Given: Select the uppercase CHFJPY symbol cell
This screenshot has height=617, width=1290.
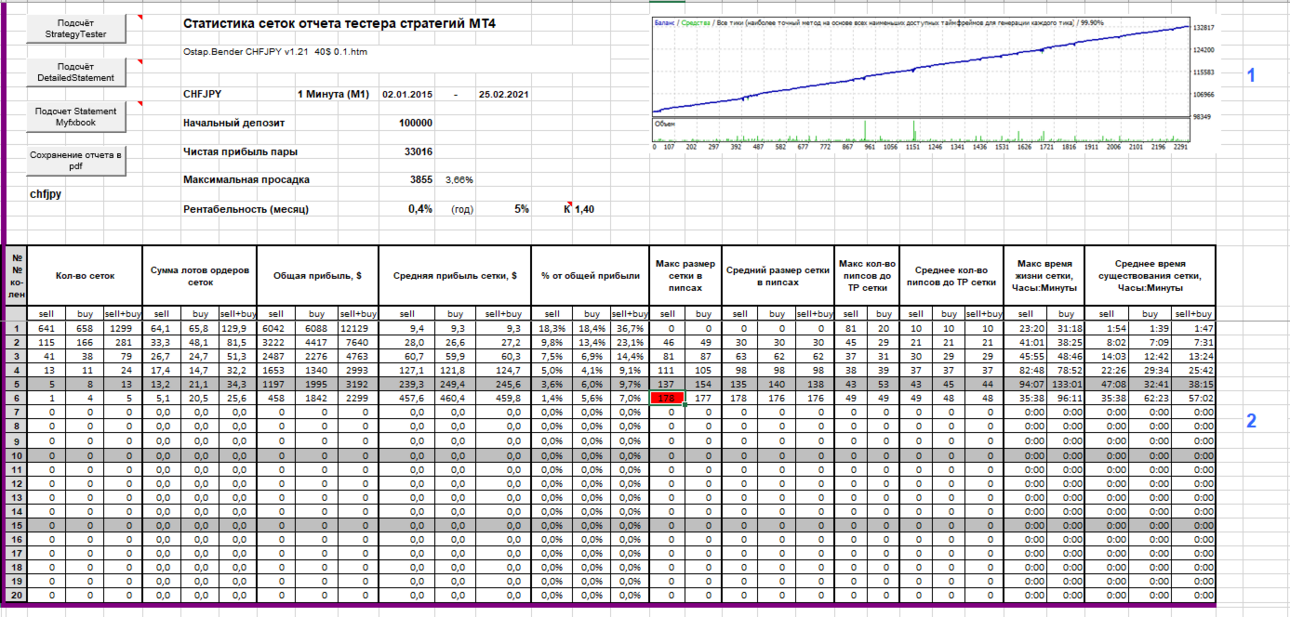Looking at the screenshot, I should coord(202,94).
